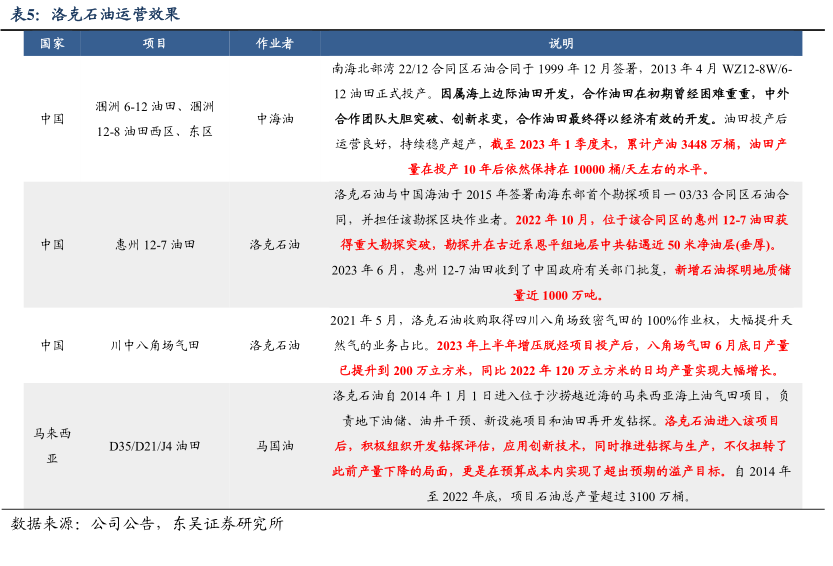833x566 pixels.
Task: Click 中国 in the 惠州 12-7 油田 row
Action: [x=52, y=244]
